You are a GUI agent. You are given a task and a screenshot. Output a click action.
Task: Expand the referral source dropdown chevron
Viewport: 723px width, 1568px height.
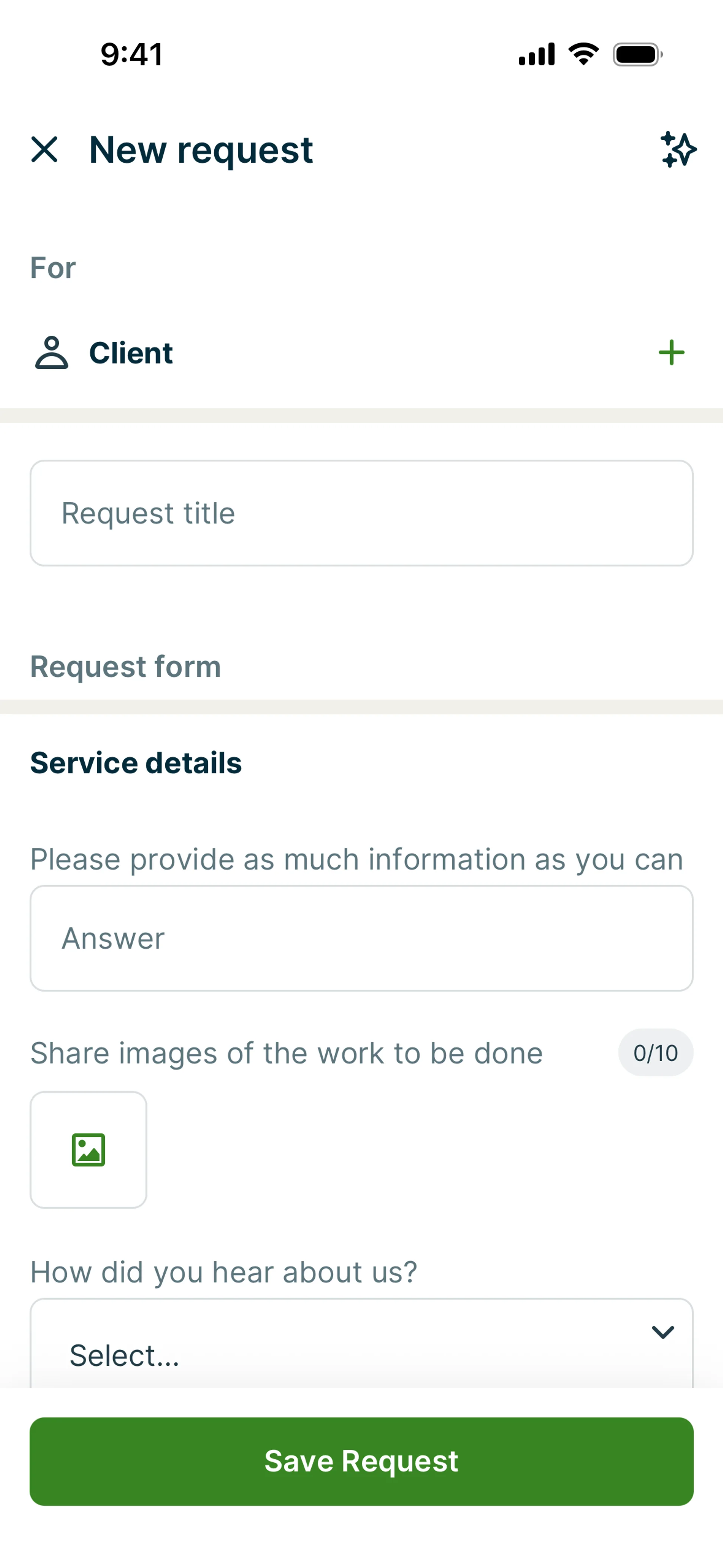tap(663, 1332)
